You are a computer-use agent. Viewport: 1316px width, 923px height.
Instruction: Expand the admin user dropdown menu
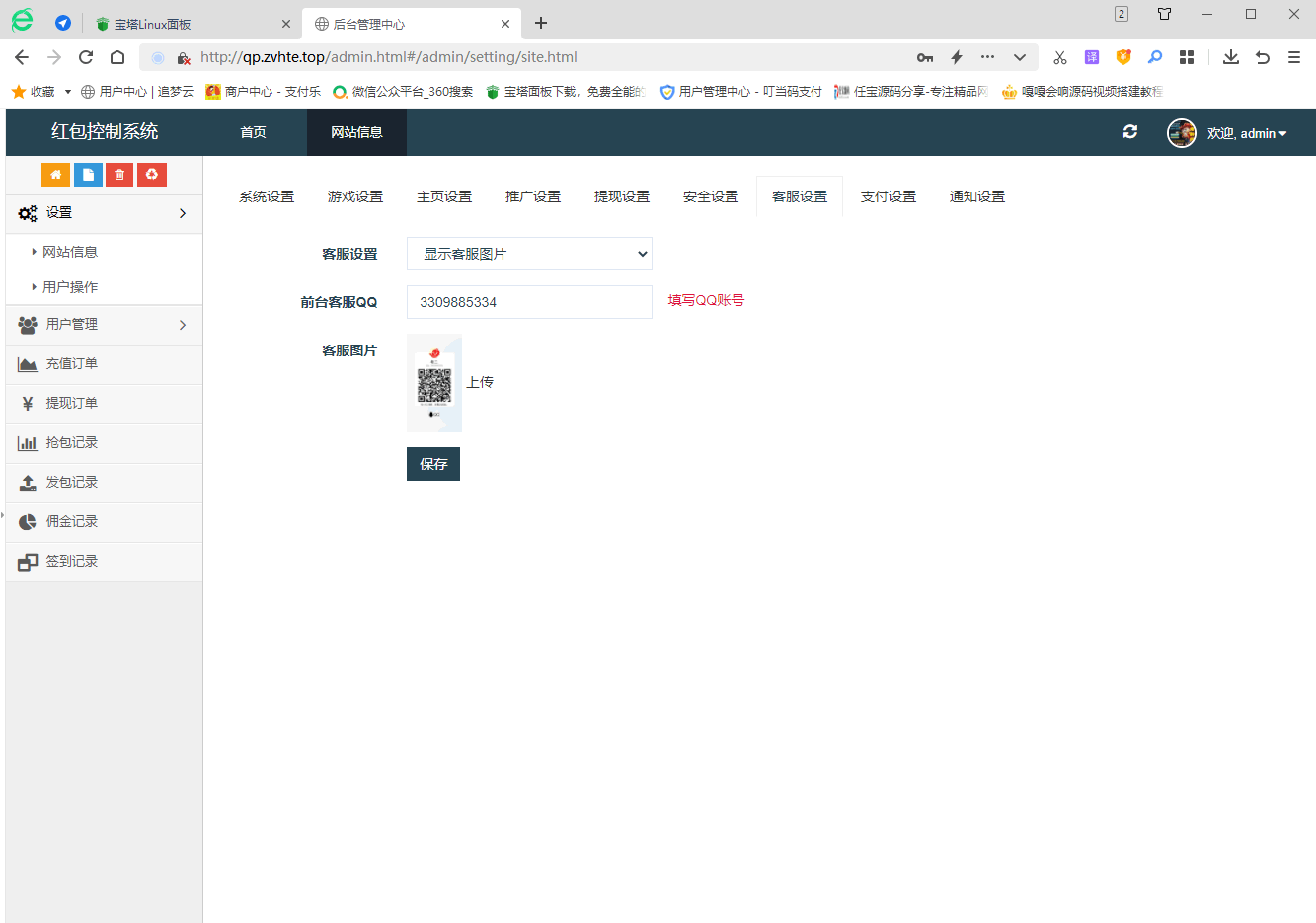[x=1246, y=133]
